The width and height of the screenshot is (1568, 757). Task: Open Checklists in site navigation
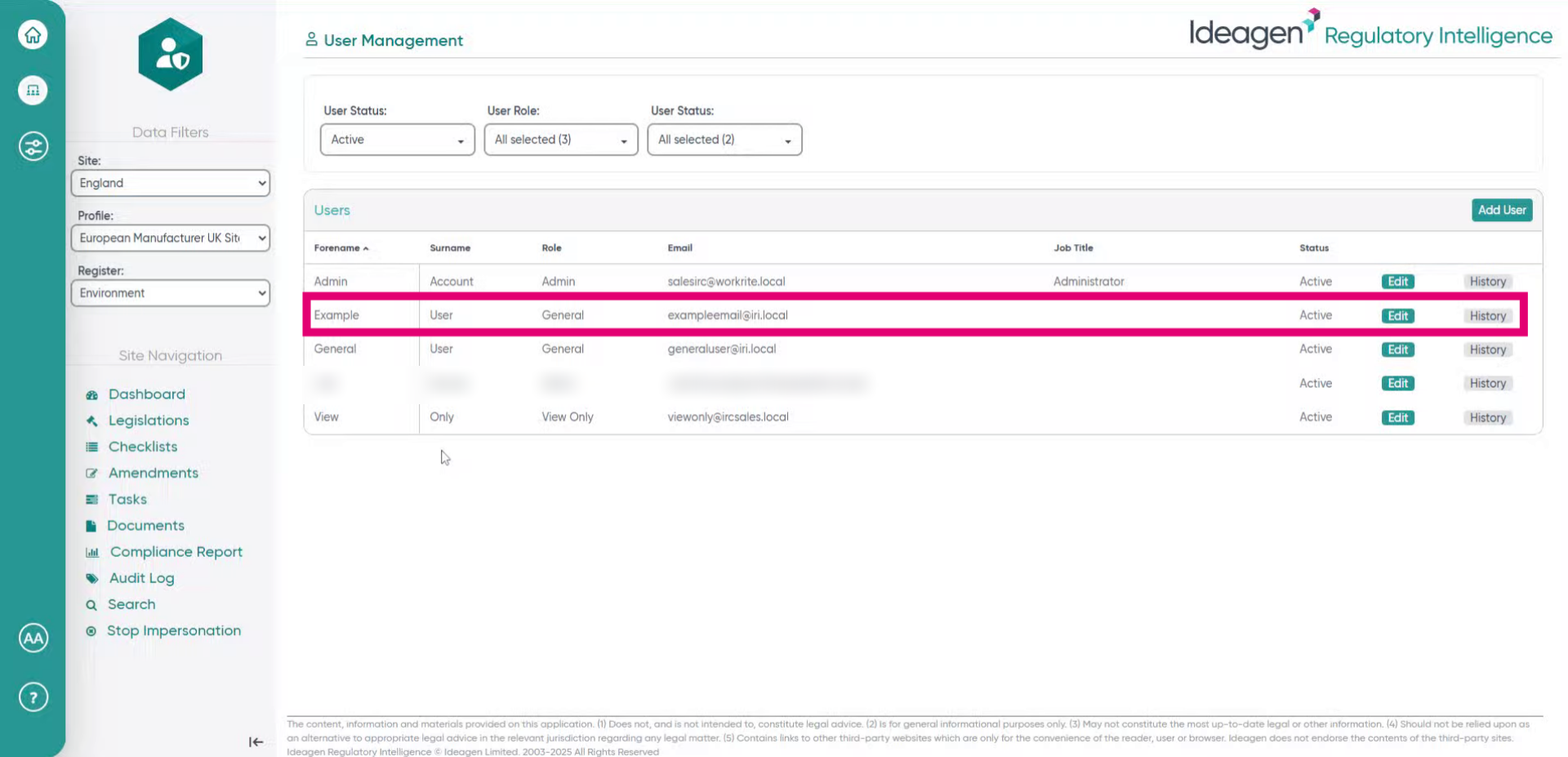point(143,447)
